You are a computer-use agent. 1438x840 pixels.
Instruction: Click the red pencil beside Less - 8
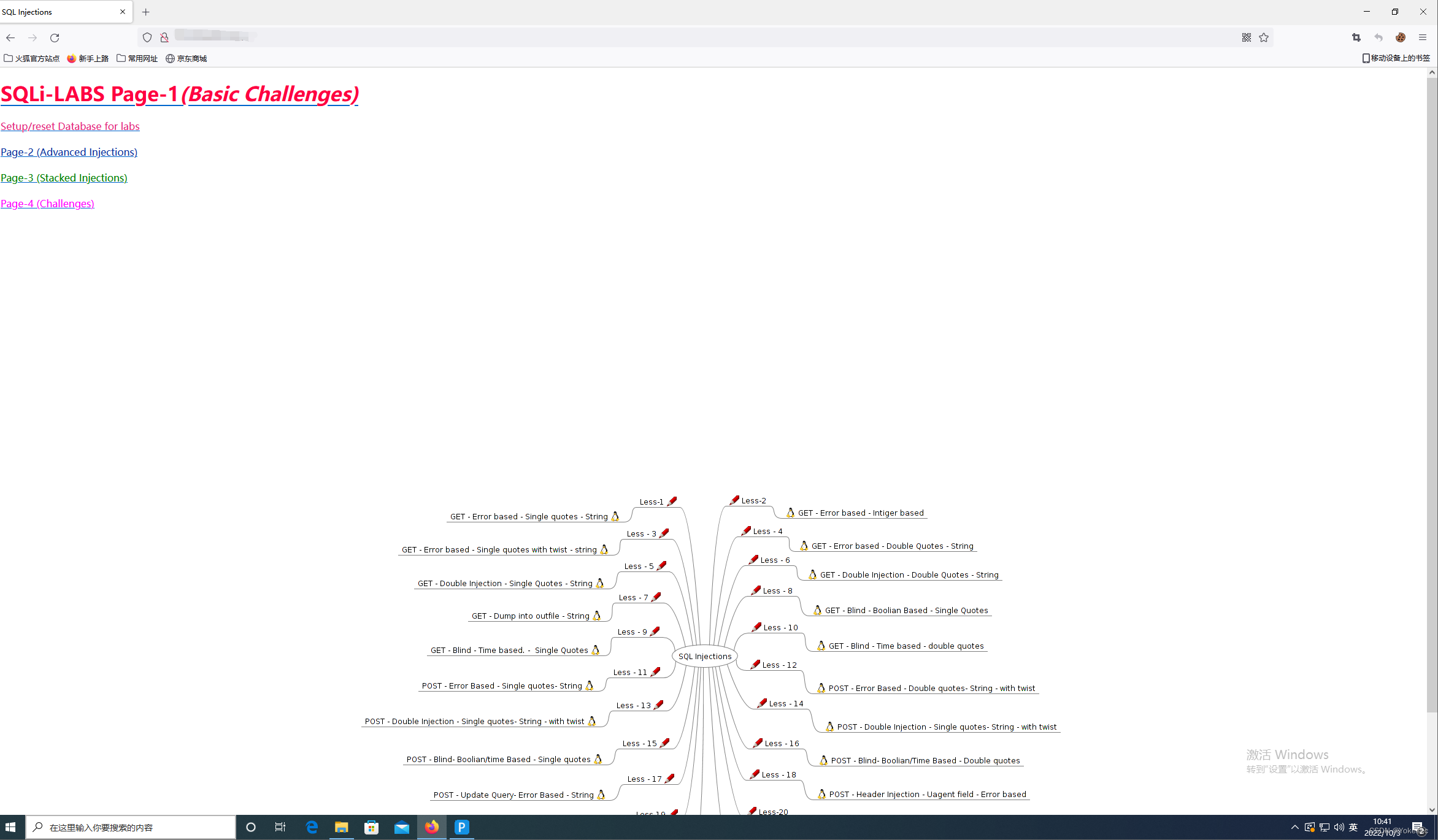pos(756,590)
